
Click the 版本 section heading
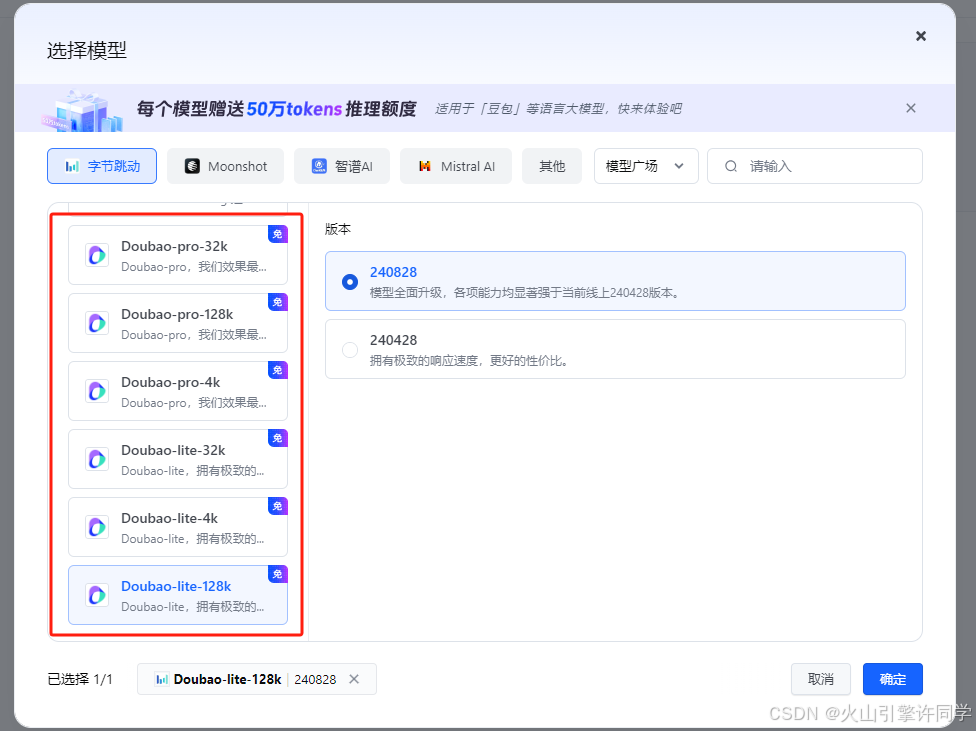coord(337,229)
